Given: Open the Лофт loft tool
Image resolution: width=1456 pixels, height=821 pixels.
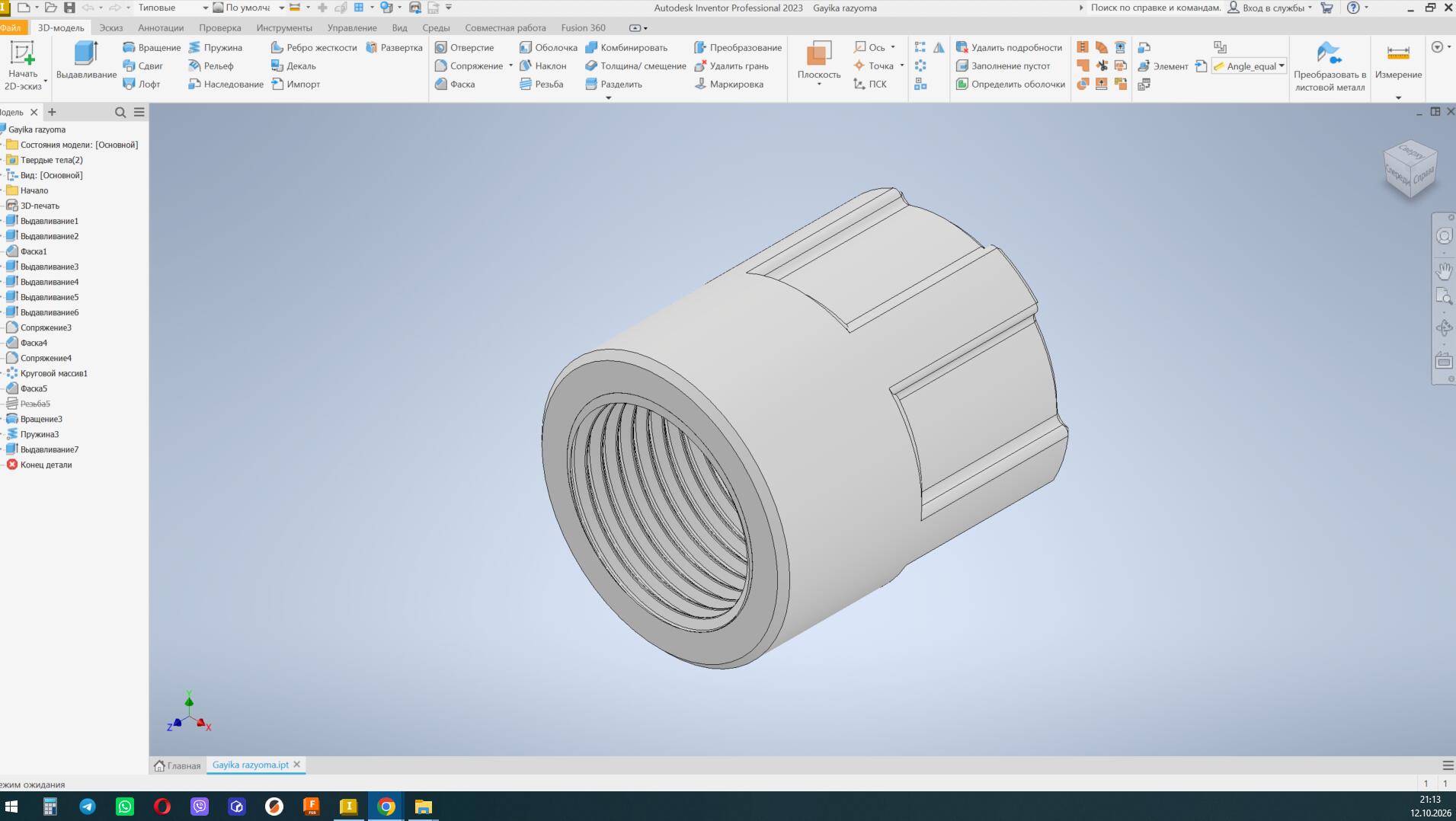Looking at the screenshot, I should (142, 84).
